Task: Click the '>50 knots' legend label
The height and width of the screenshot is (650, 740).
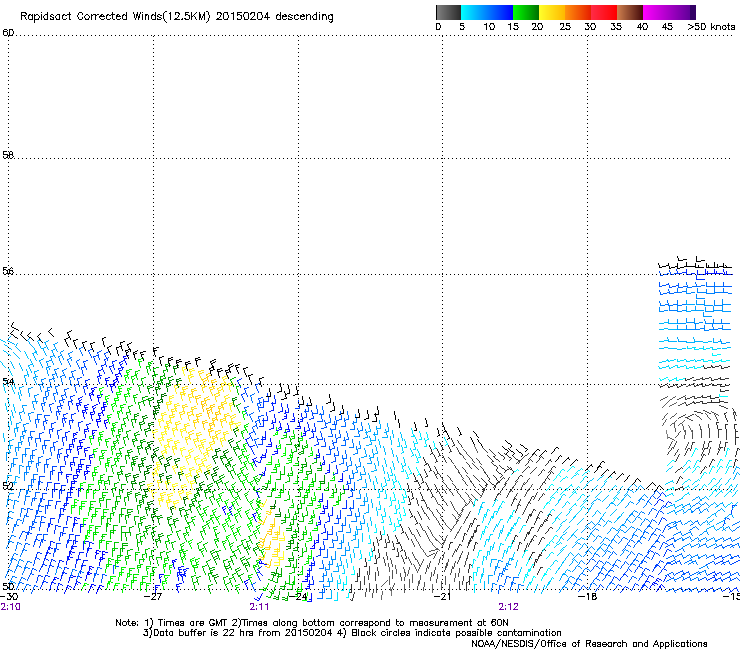Action: pyautogui.click(x=711, y=27)
